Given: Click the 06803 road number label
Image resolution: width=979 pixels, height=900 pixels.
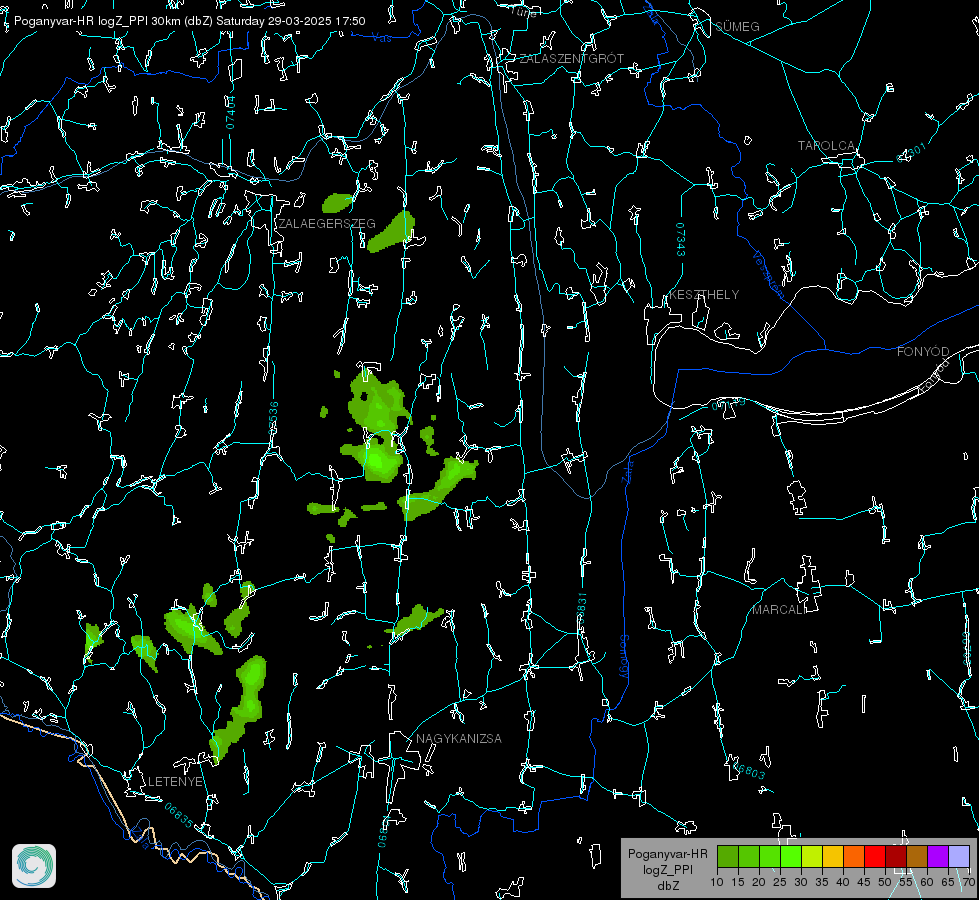Looking at the screenshot, I should tap(749, 770).
